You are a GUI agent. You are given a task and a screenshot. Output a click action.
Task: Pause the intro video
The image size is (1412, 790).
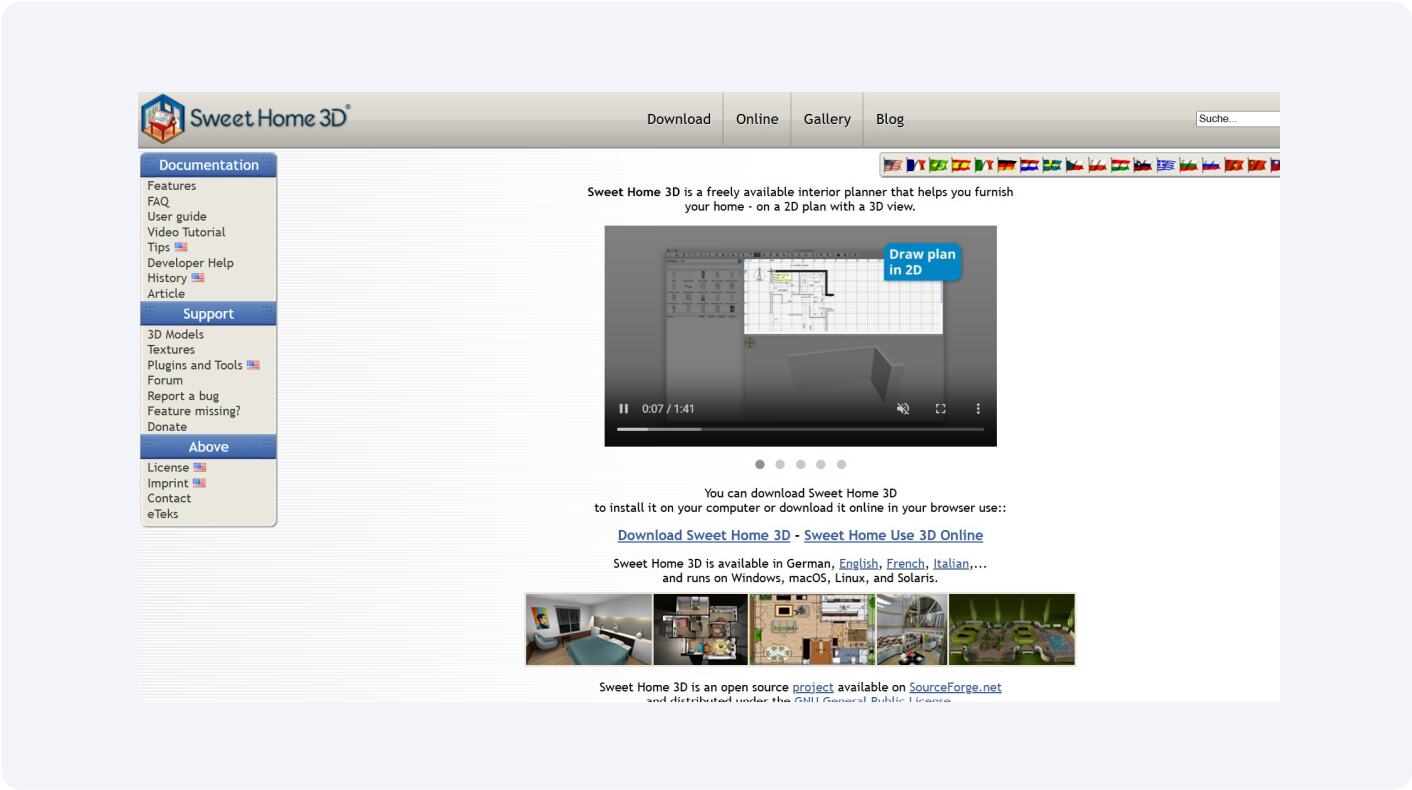click(x=624, y=408)
